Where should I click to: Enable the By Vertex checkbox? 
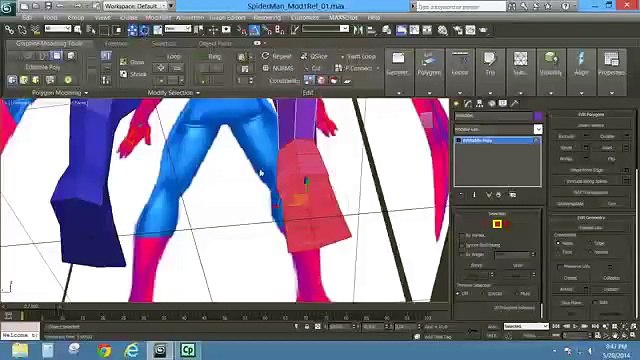pos(462,236)
